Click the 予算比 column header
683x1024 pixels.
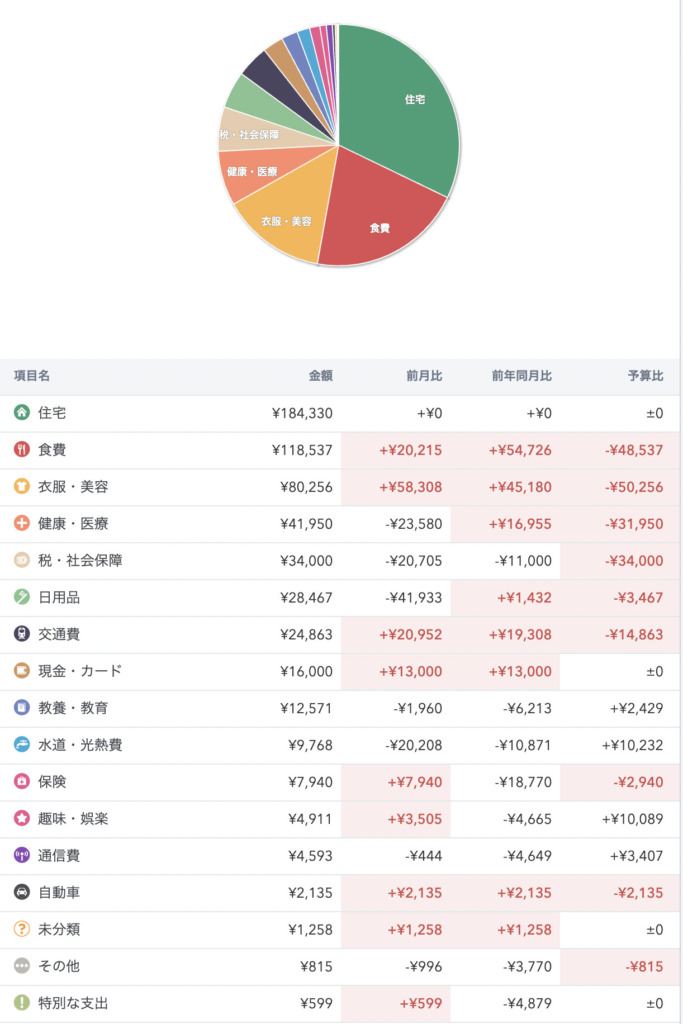tap(645, 376)
